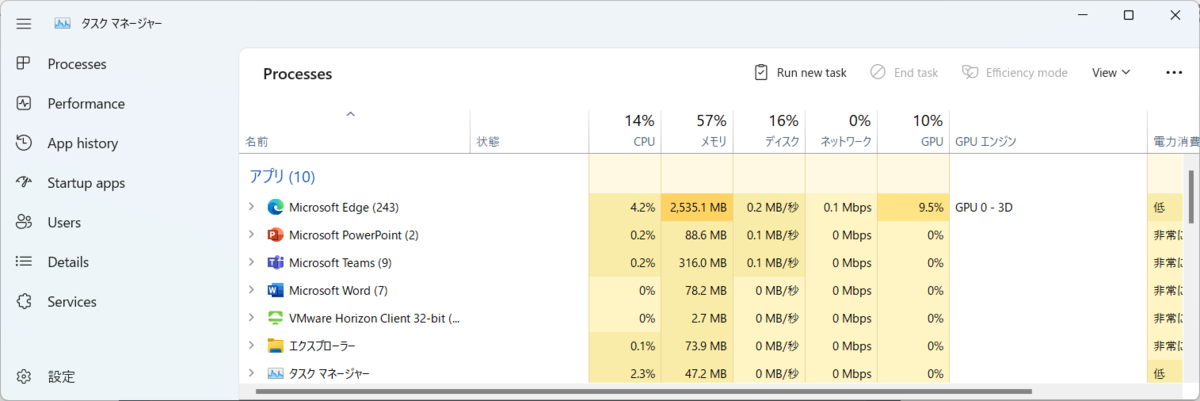
Task: Expand the Microsoft Word process group
Action: [x=252, y=290]
